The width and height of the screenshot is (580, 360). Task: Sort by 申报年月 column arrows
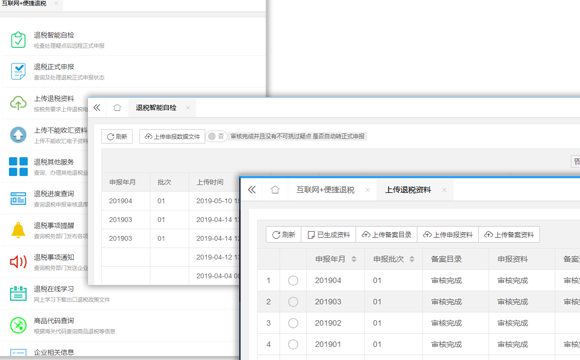click(354, 259)
